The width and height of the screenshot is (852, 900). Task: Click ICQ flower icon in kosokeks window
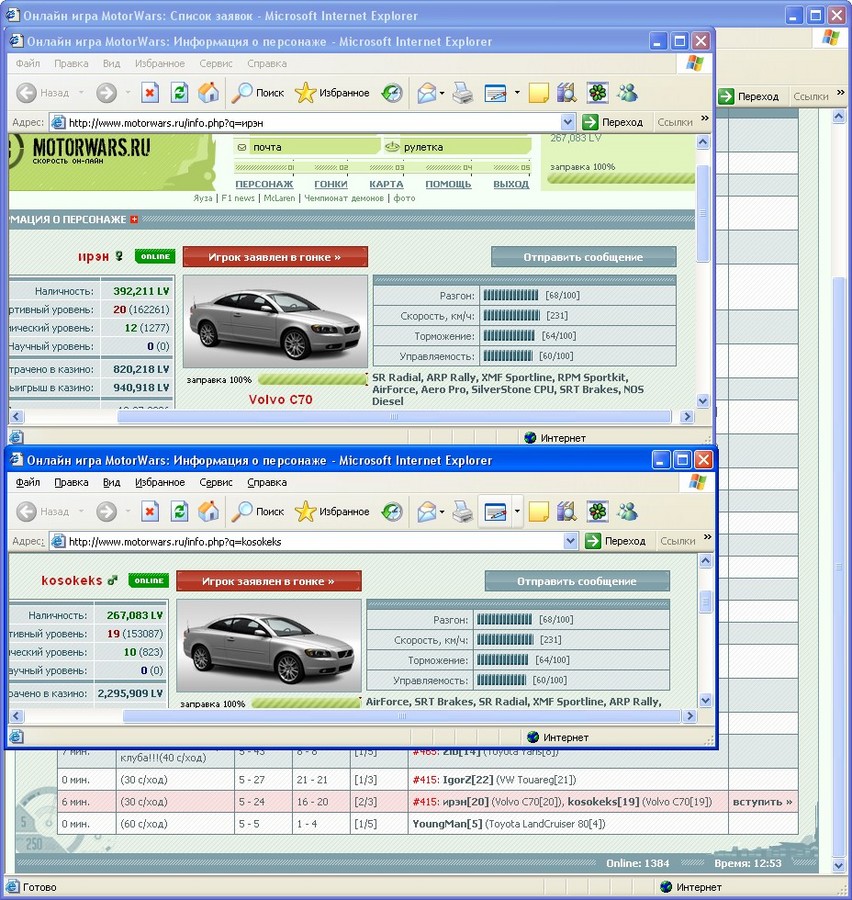(x=598, y=511)
